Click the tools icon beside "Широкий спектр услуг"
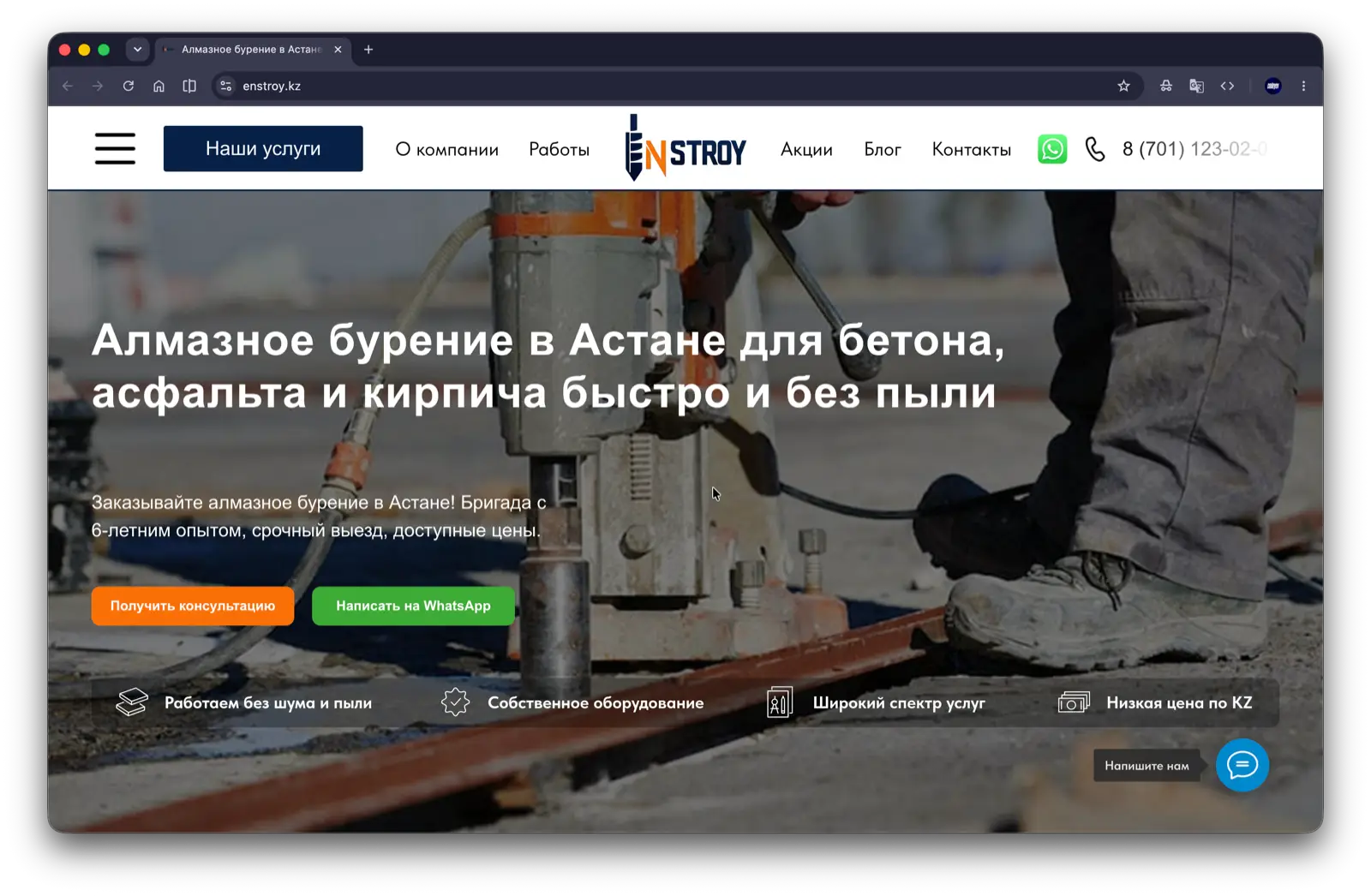Viewport: 1371px width, 896px height. 779,702
